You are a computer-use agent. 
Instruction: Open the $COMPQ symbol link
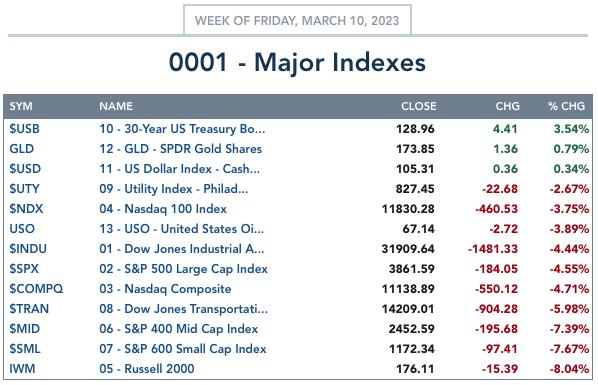point(36,289)
